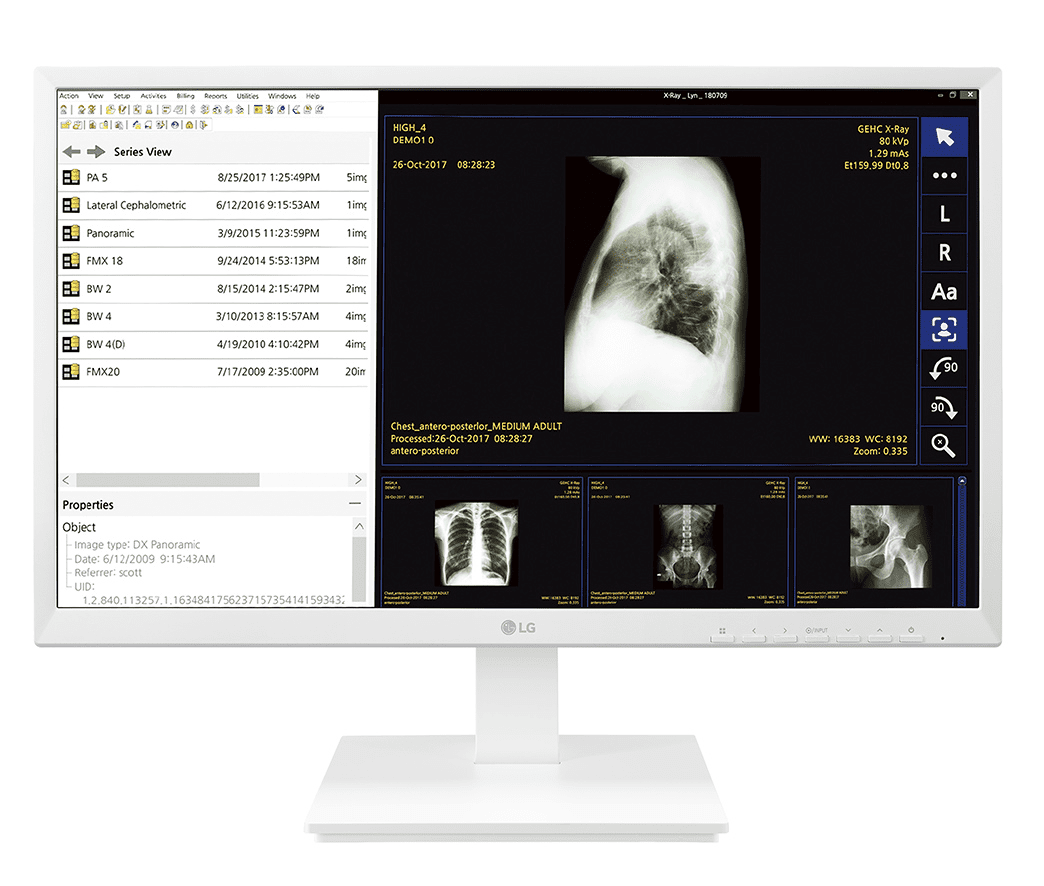Image resolution: width=1044 pixels, height=886 pixels.
Task: Open the Activities menu
Action: (153, 96)
